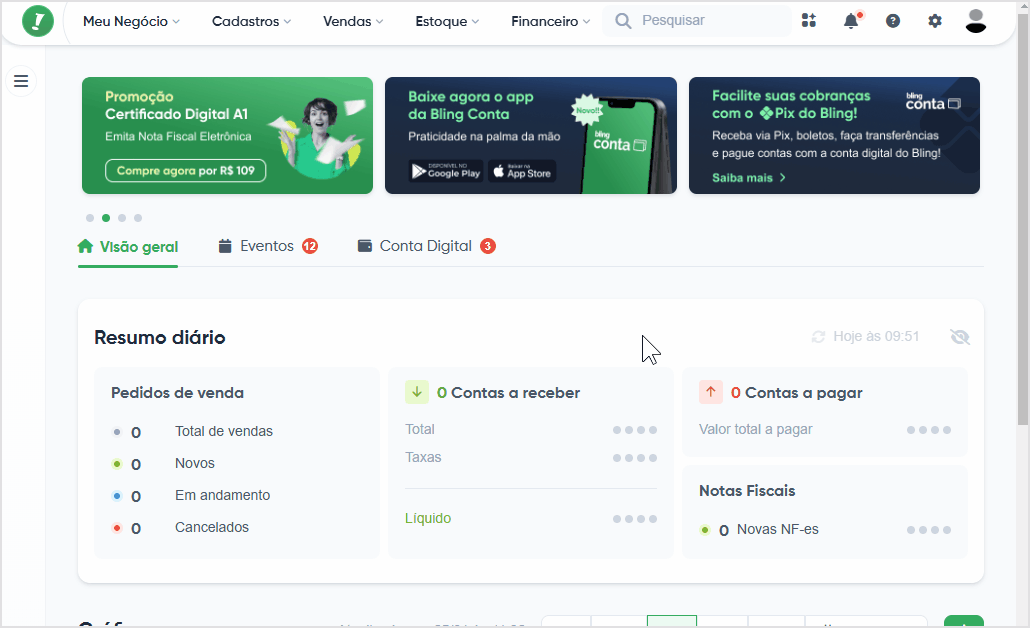Select the first carousel dot
The width and height of the screenshot is (1030, 628).
[90, 218]
